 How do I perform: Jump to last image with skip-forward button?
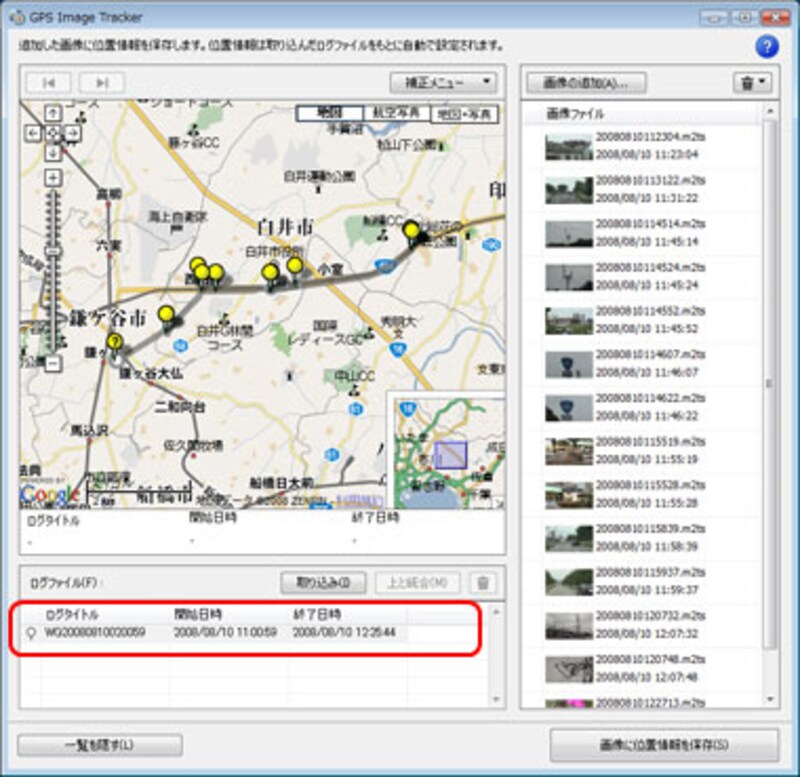[x=101, y=83]
